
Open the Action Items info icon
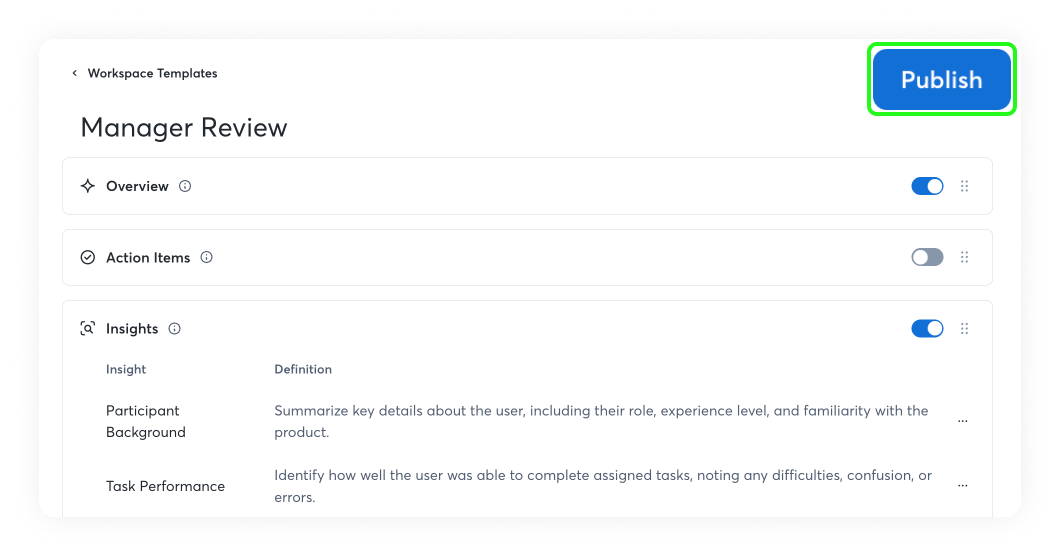(207, 257)
